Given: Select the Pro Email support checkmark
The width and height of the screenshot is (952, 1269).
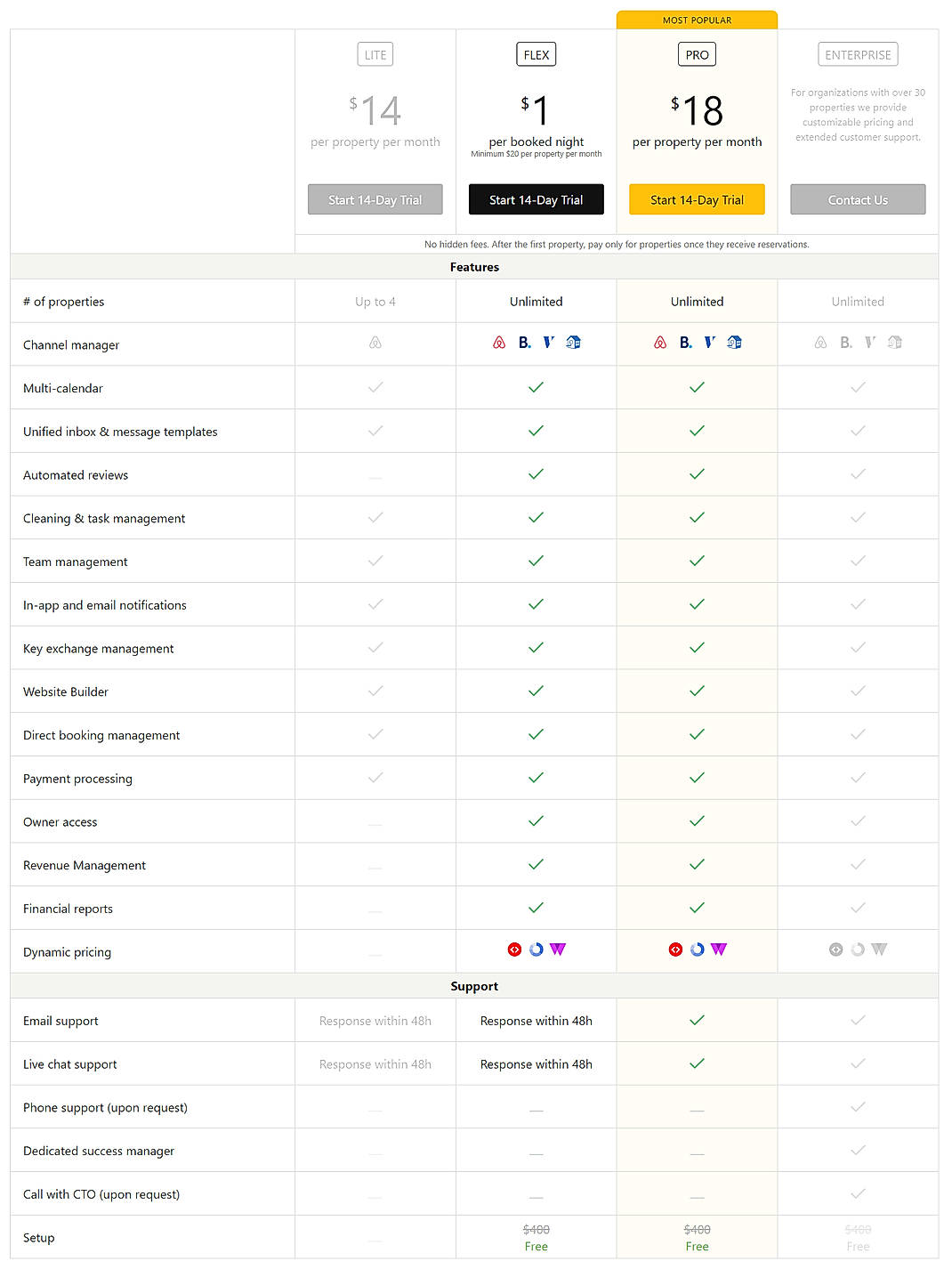Looking at the screenshot, I should [x=697, y=1020].
